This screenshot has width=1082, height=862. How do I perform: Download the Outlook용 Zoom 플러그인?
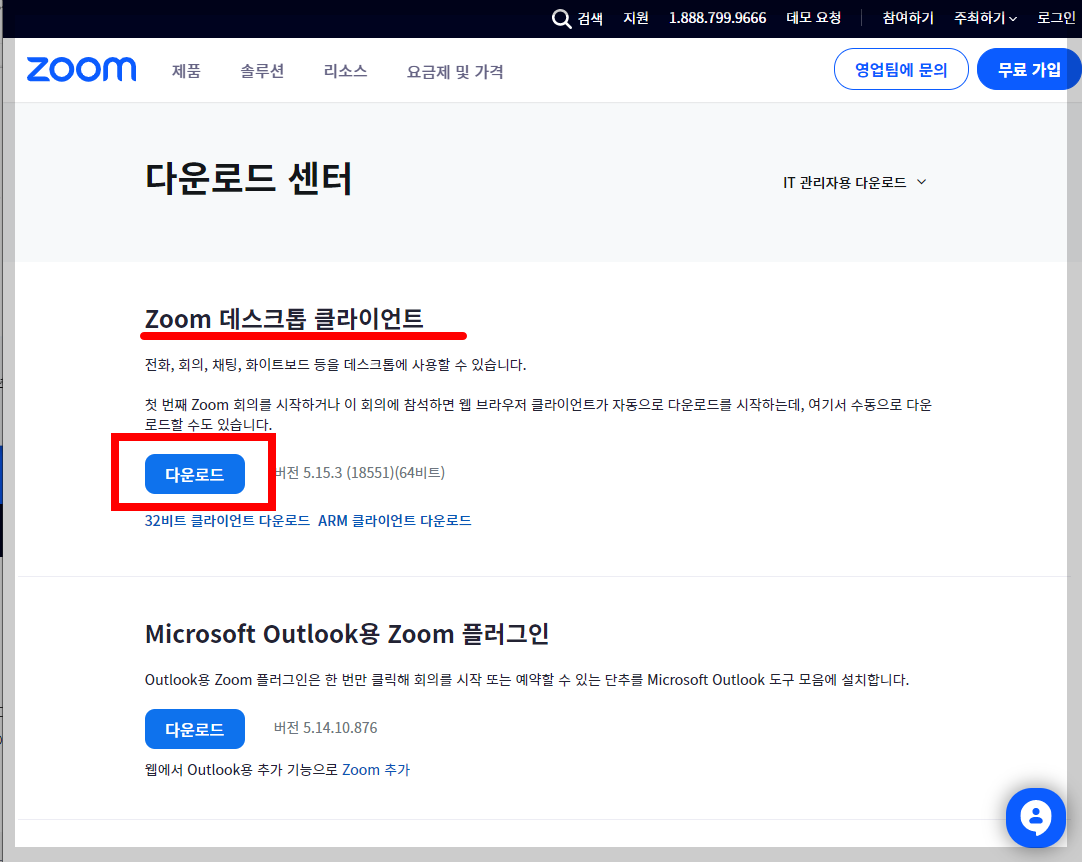coord(194,729)
